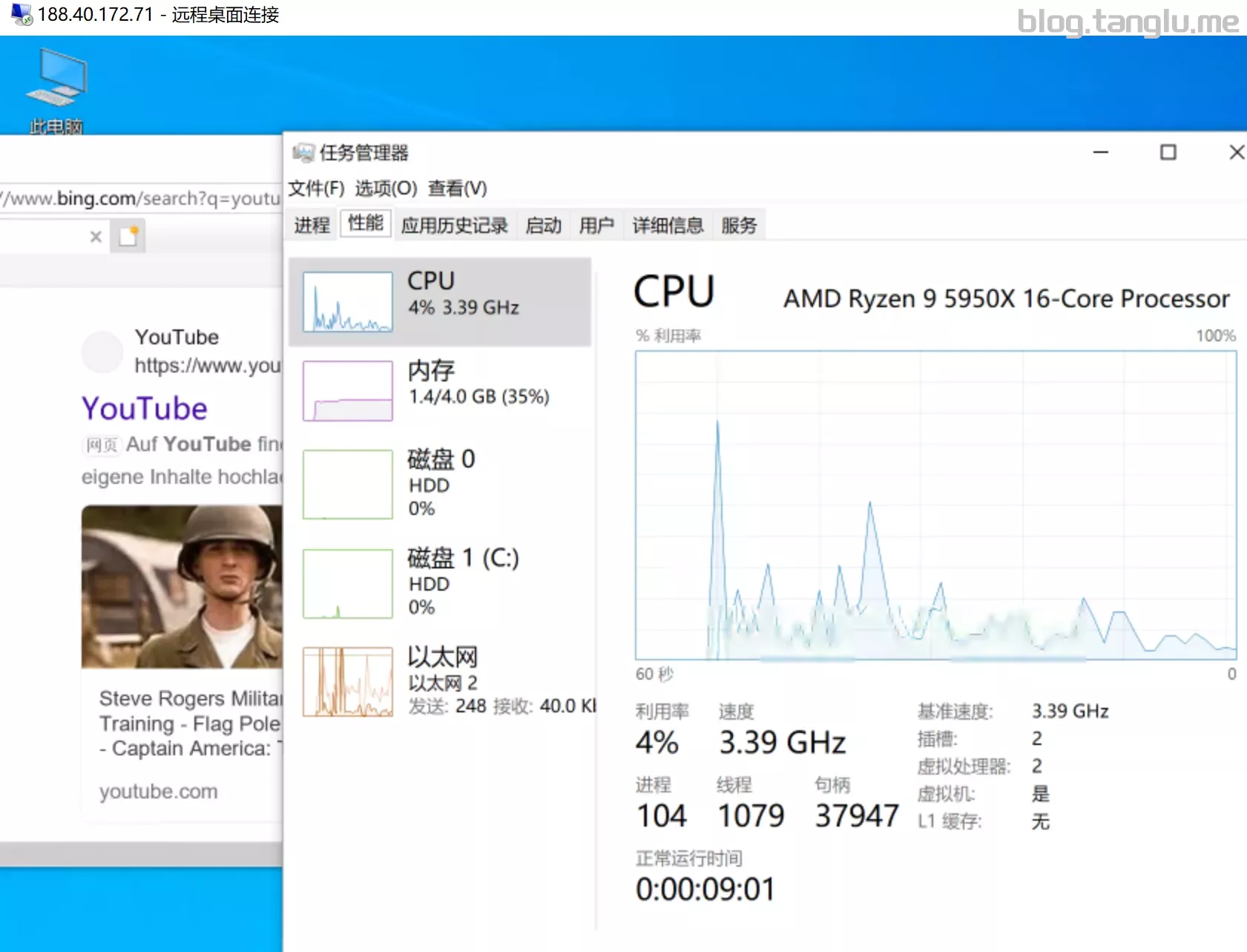Screen dimensions: 1247x952
Task: Open the 选项(O) menu
Action: (x=386, y=188)
